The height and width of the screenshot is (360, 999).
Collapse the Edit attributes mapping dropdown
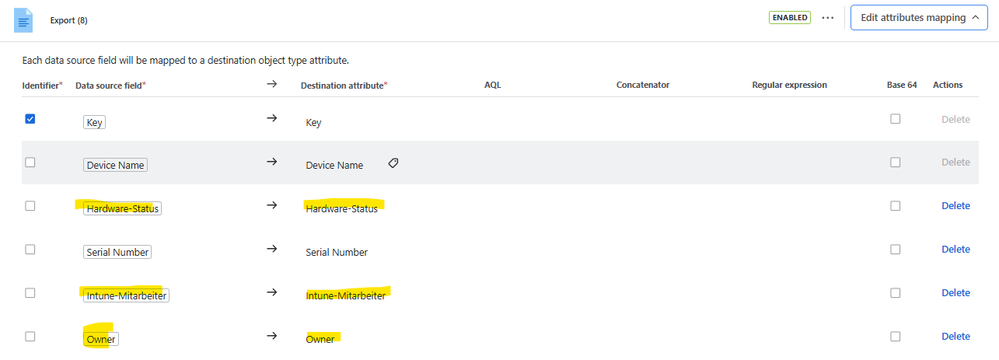click(x=919, y=18)
